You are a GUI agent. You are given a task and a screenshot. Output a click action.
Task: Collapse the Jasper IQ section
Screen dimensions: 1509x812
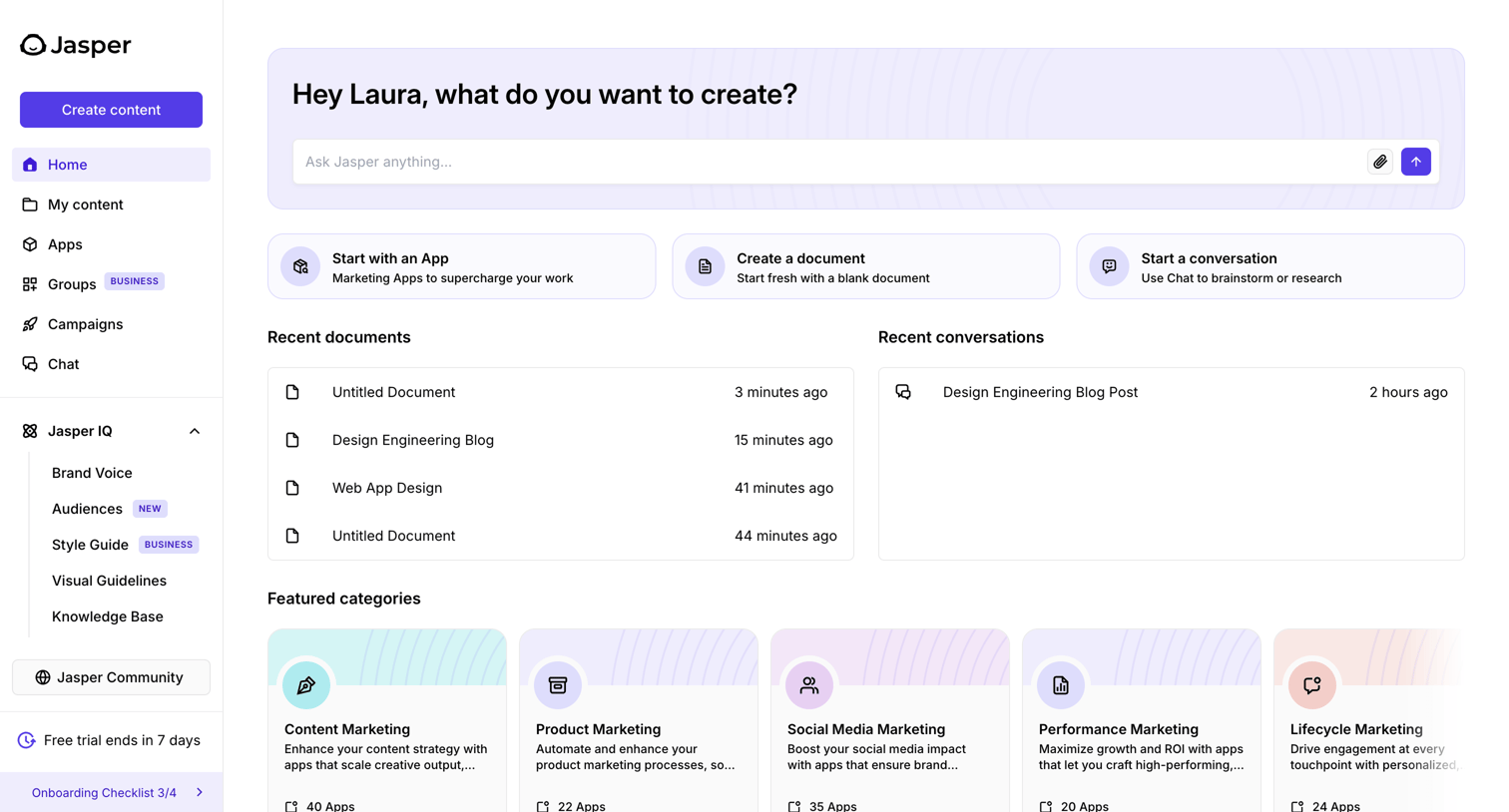(195, 431)
